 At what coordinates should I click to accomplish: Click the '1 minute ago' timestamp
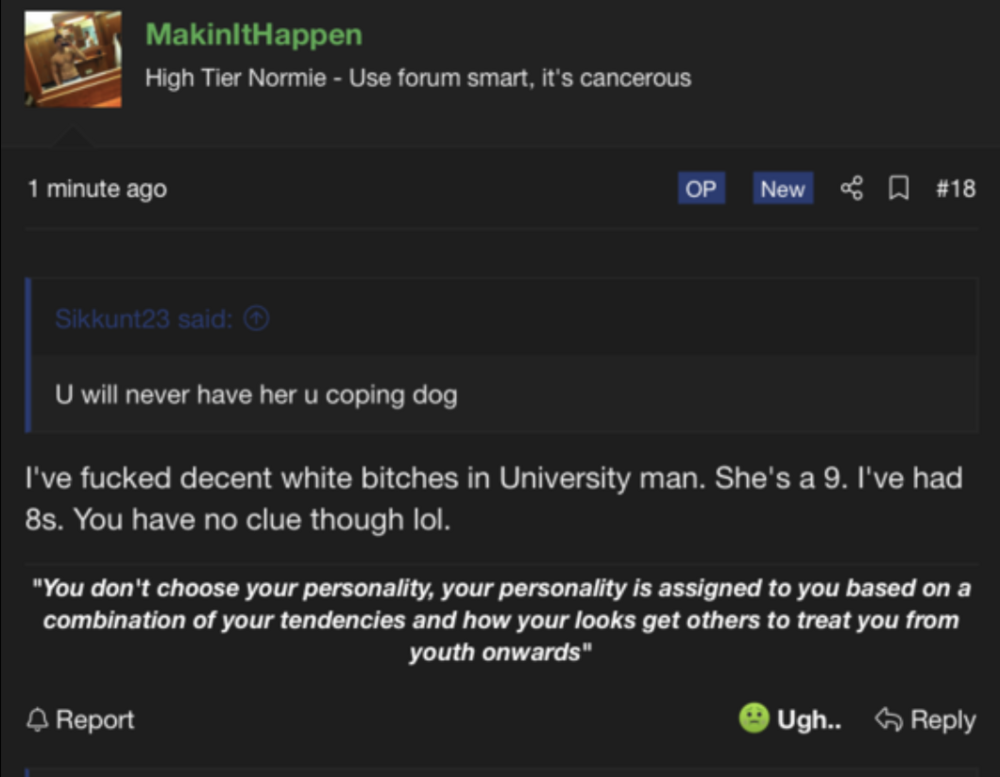pyautogui.click(x=97, y=189)
